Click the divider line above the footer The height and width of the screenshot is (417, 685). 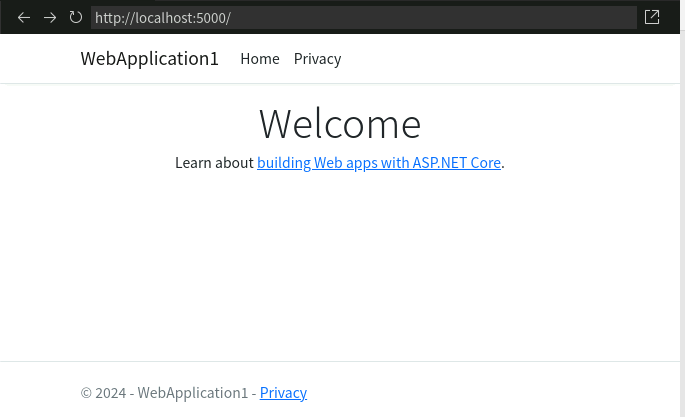click(x=340, y=361)
